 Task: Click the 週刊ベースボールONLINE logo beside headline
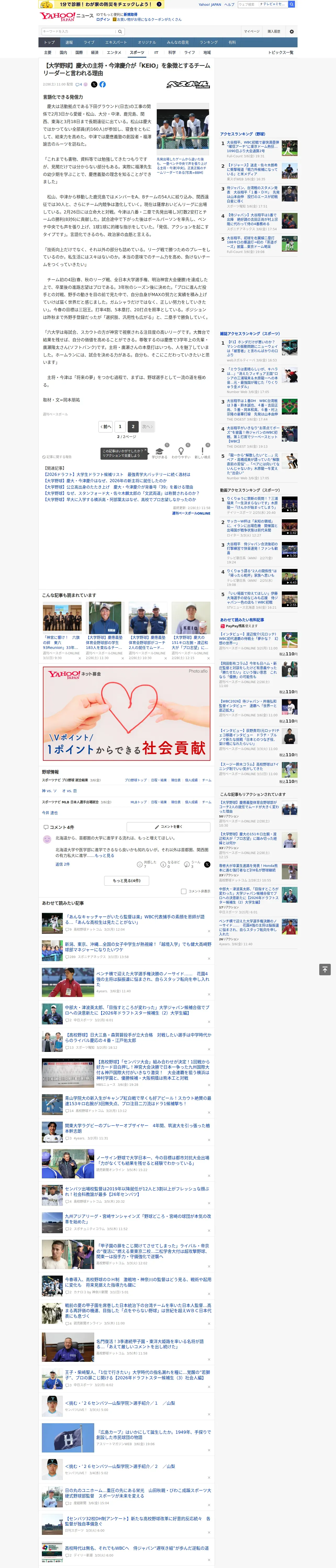click(x=188, y=85)
